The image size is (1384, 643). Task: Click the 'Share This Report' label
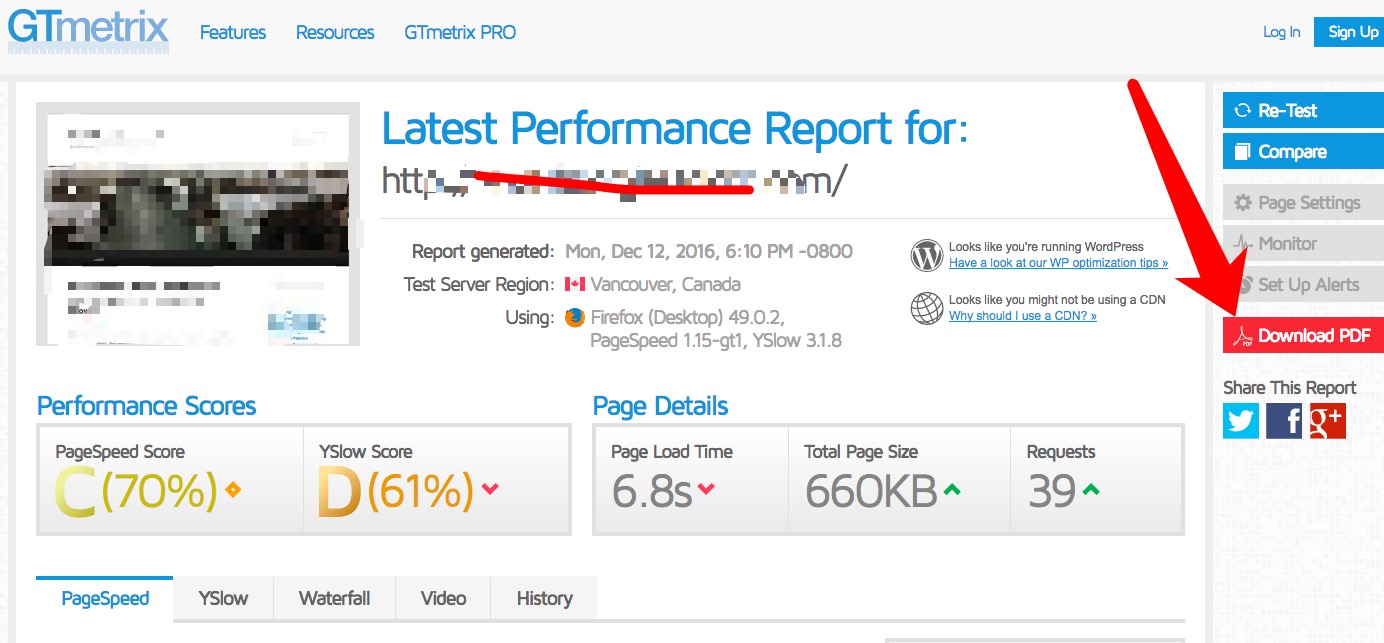[1289, 388]
